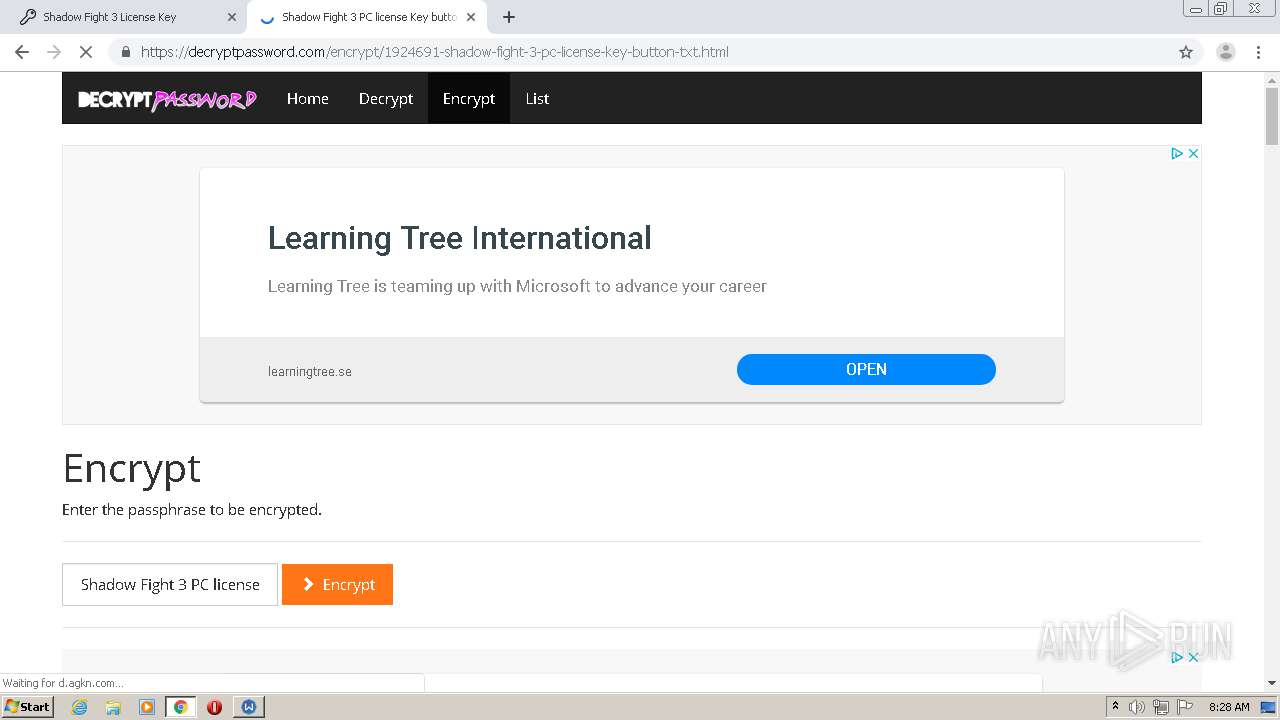
Task: Go back to the previous page
Action: pyautogui.click(x=22, y=52)
